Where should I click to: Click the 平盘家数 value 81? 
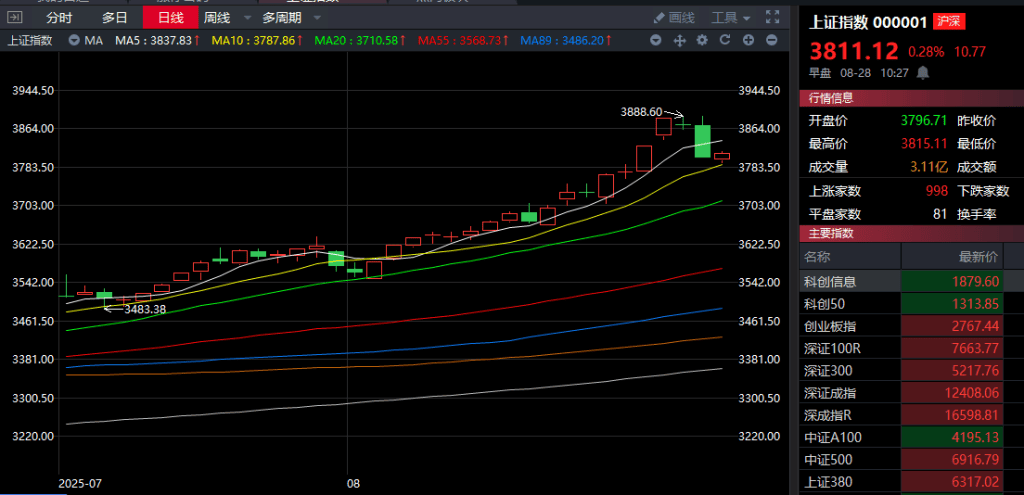(940, 214)
